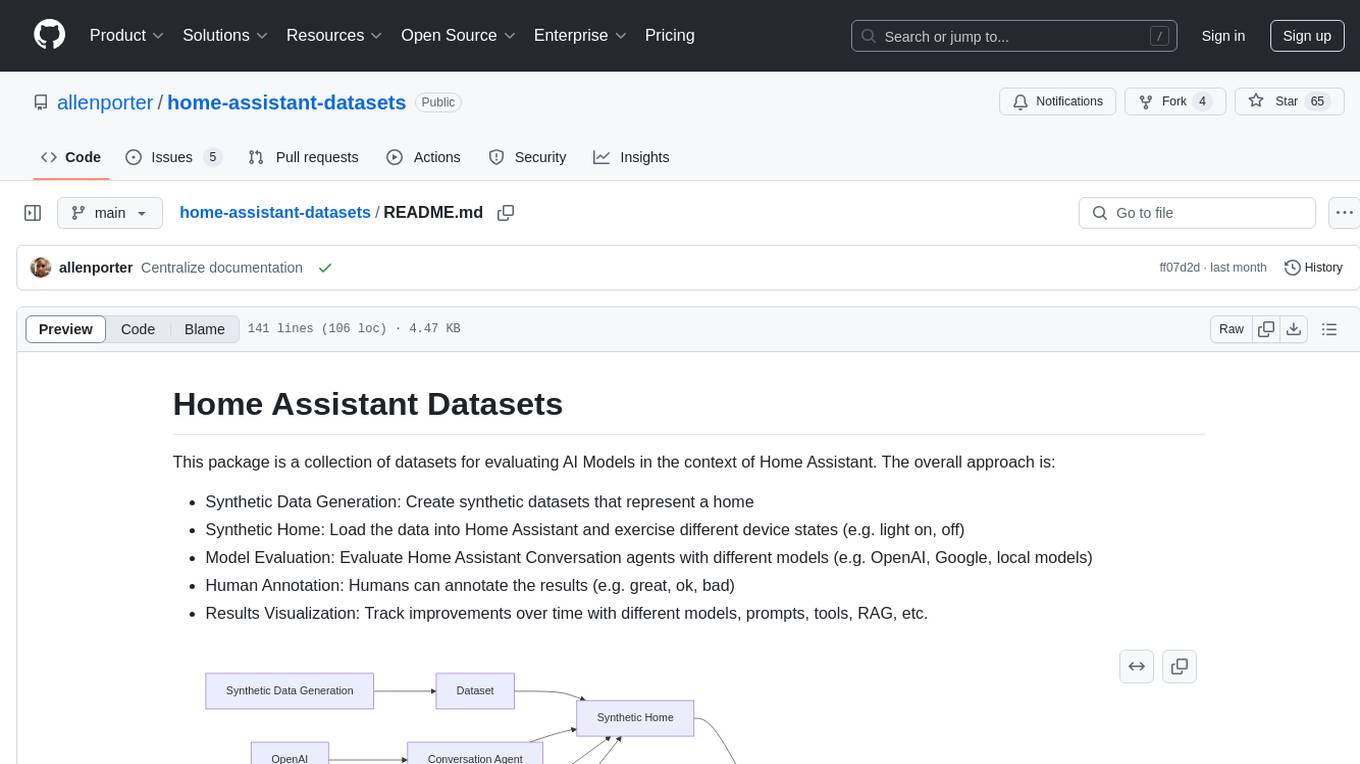Open the Raw file view
1360x764 pixels.
click(1231, 329)
